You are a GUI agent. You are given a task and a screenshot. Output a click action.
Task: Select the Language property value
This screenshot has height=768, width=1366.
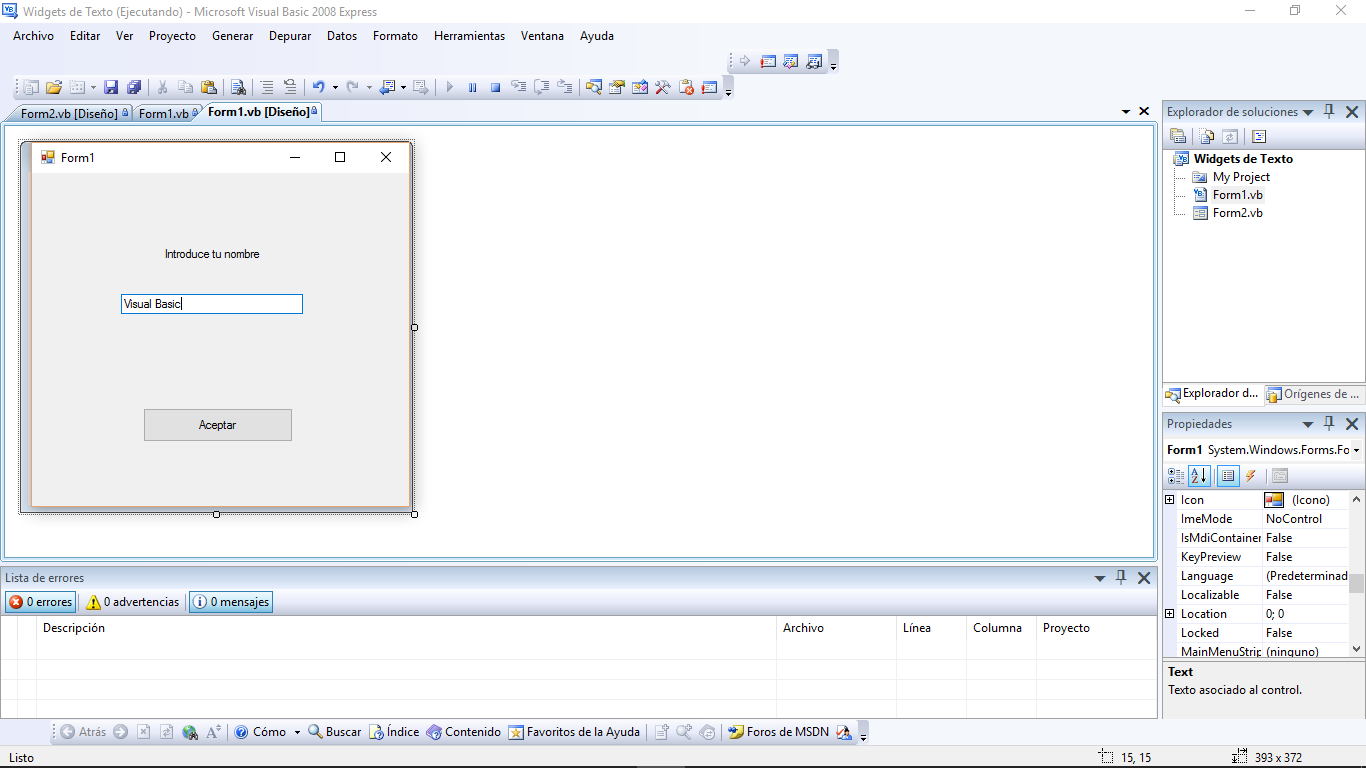click(x=1305, y=576)
